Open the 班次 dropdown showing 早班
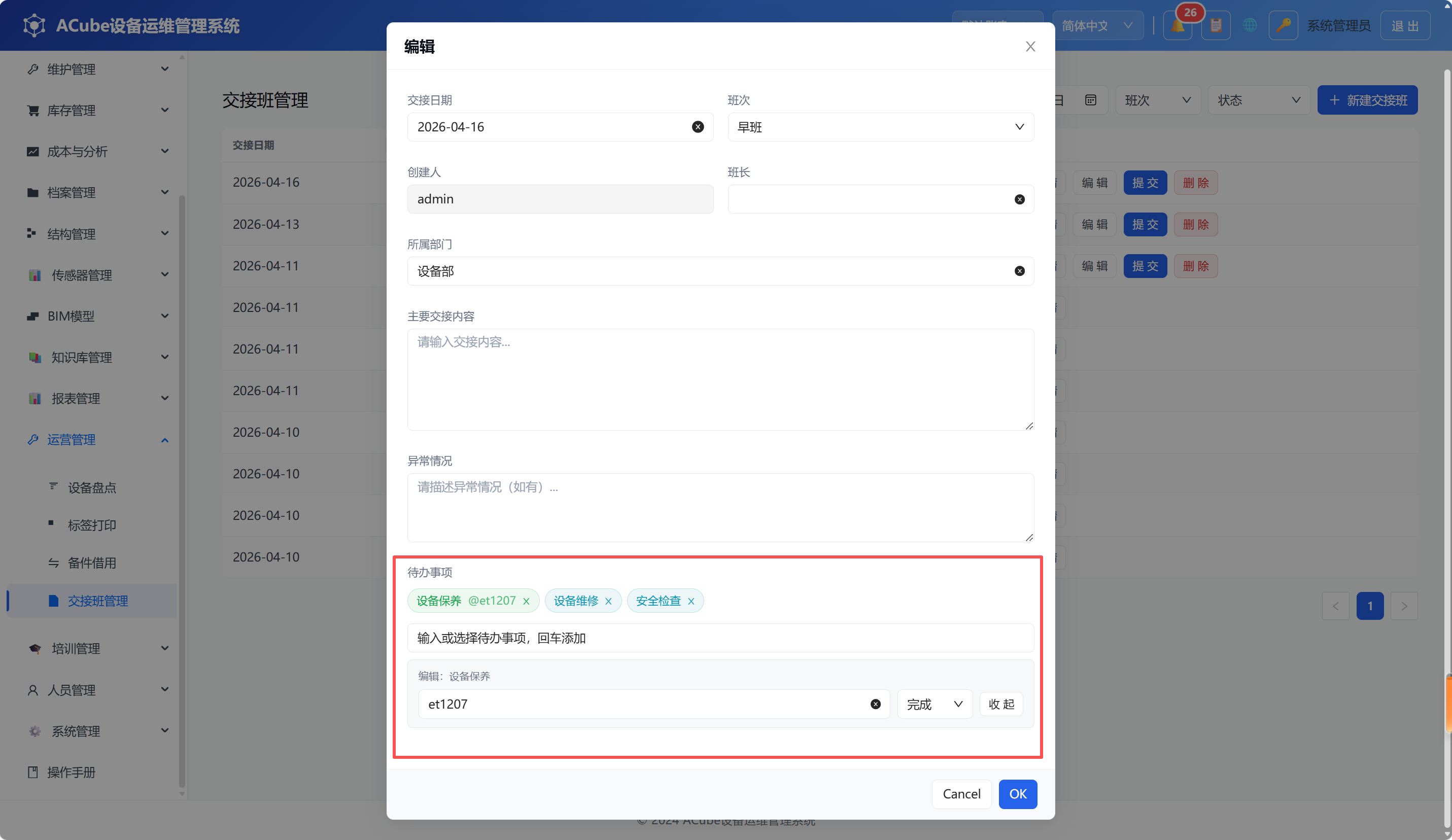 coord(880,127)
